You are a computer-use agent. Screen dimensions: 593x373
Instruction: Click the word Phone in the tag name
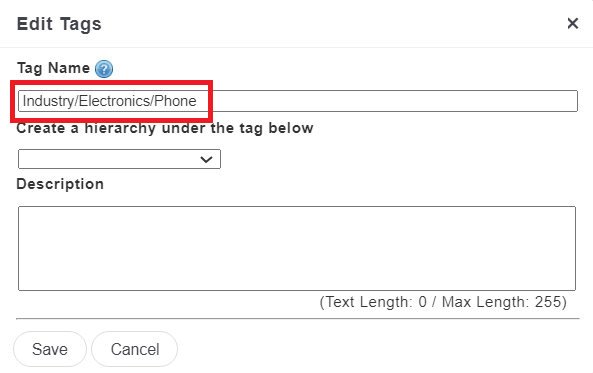pos(175,101)
